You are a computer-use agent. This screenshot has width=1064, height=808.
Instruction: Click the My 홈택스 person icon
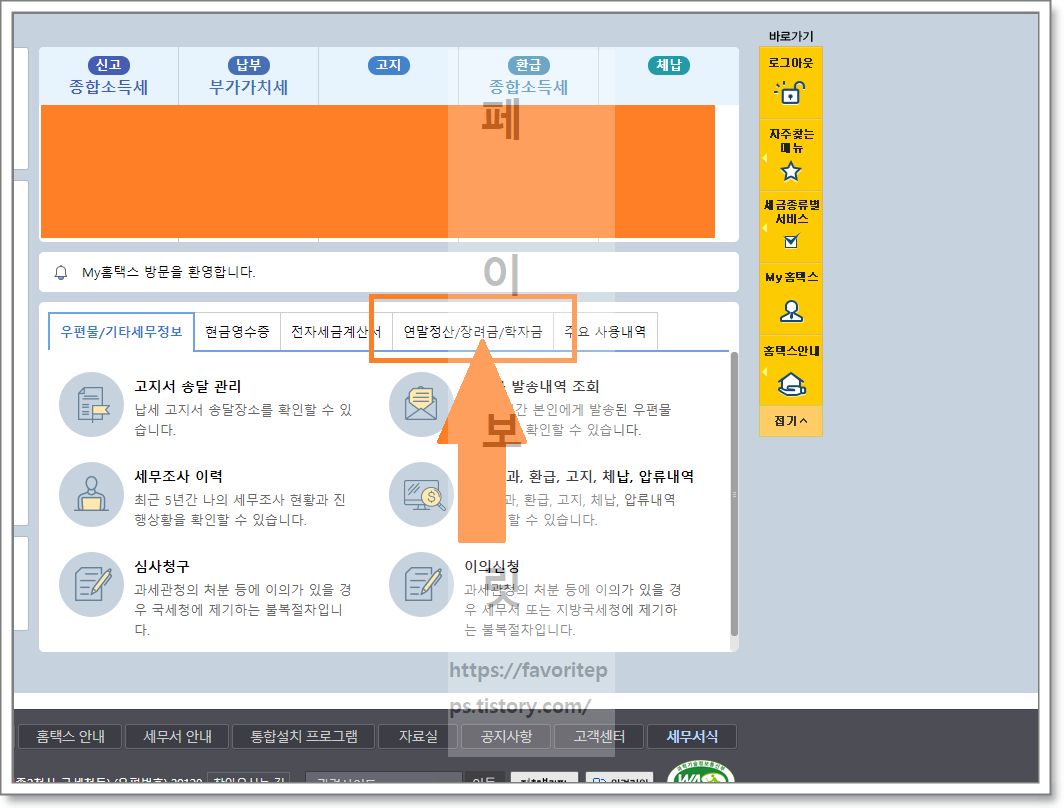[x=791, y=311]
